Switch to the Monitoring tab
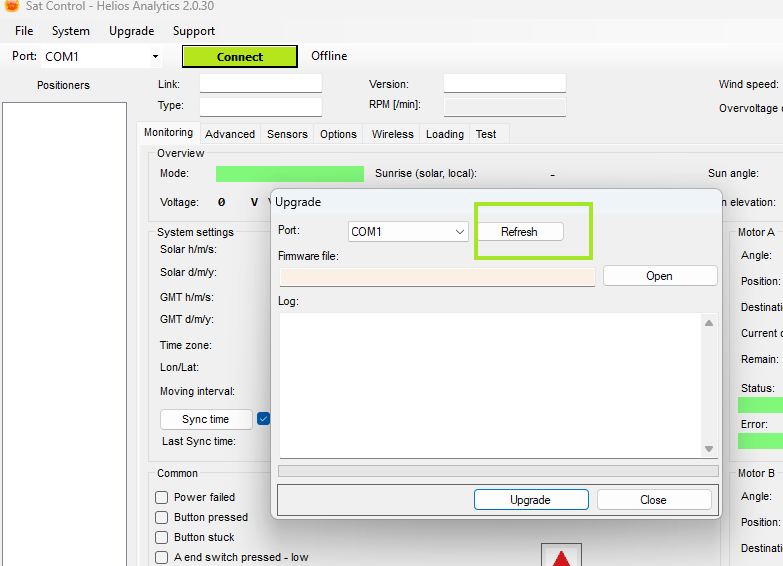This screenshot has width=783, height=566. pyautogui.click(x=168, y=132)
